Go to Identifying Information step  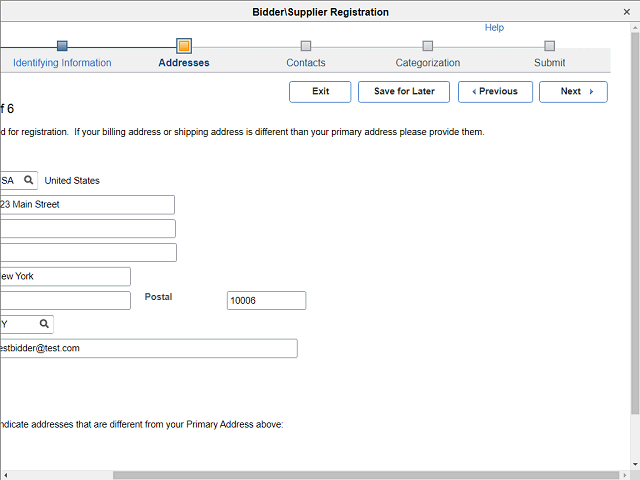point(62,63)
